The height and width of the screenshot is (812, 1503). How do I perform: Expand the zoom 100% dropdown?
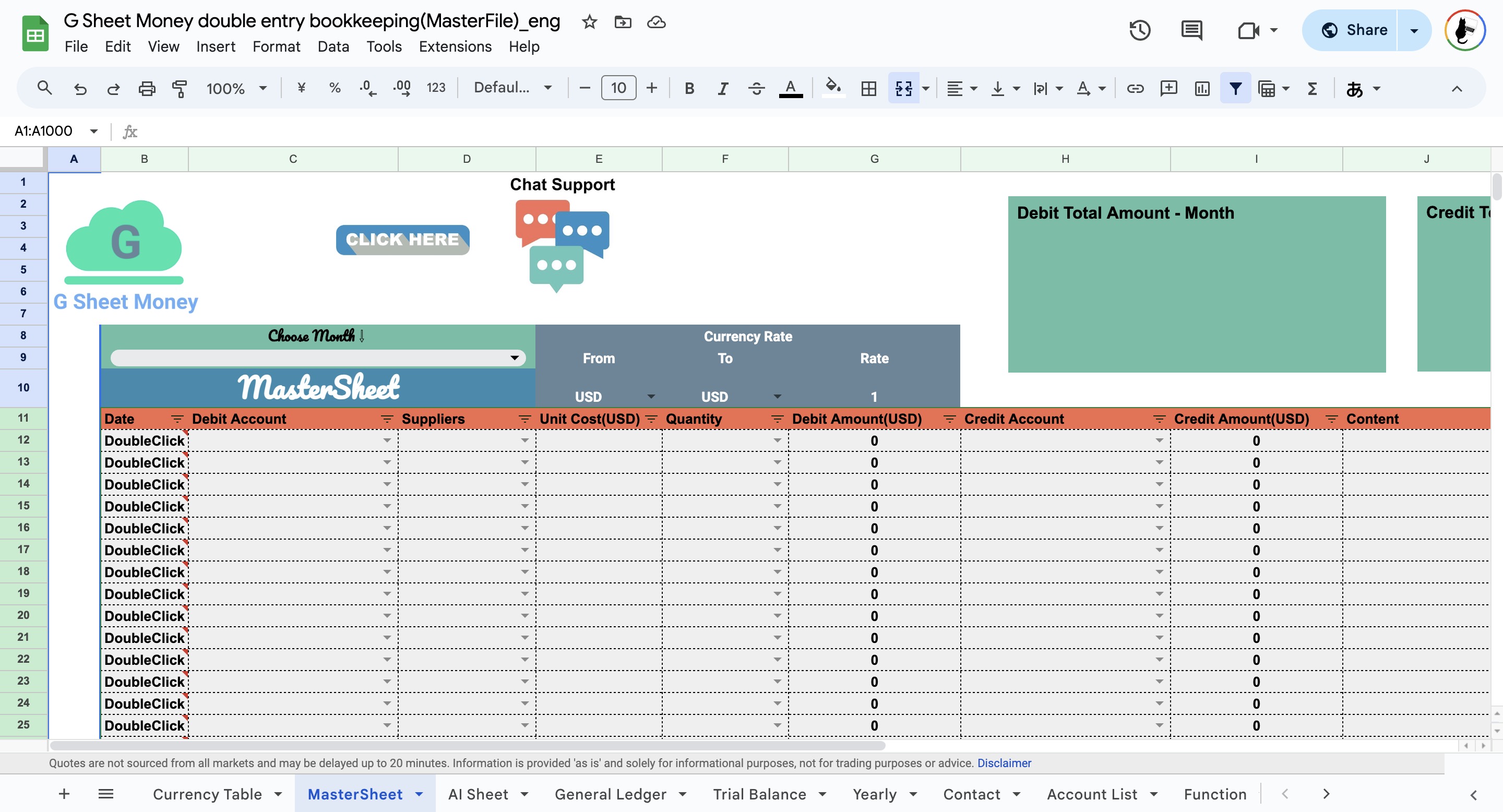click(x=235, y=88)
